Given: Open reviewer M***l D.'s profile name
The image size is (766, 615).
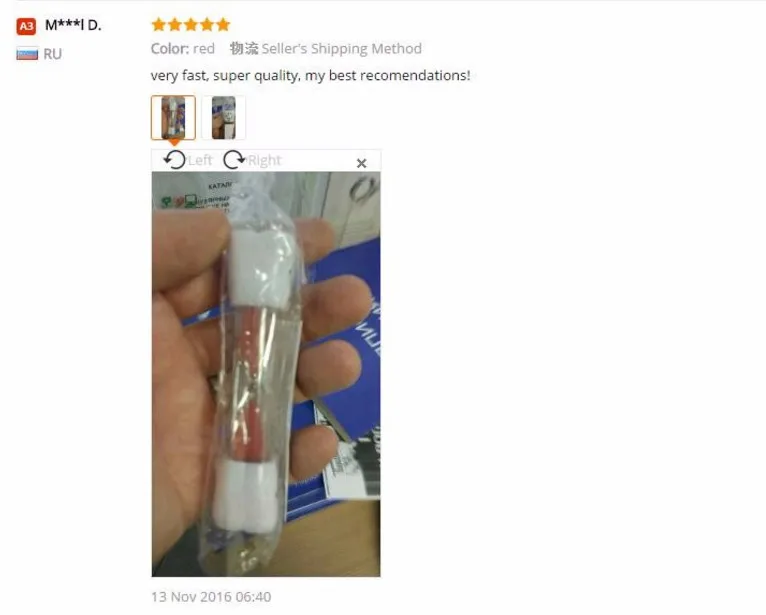Looking at the screenshot, I should [73, 25].
